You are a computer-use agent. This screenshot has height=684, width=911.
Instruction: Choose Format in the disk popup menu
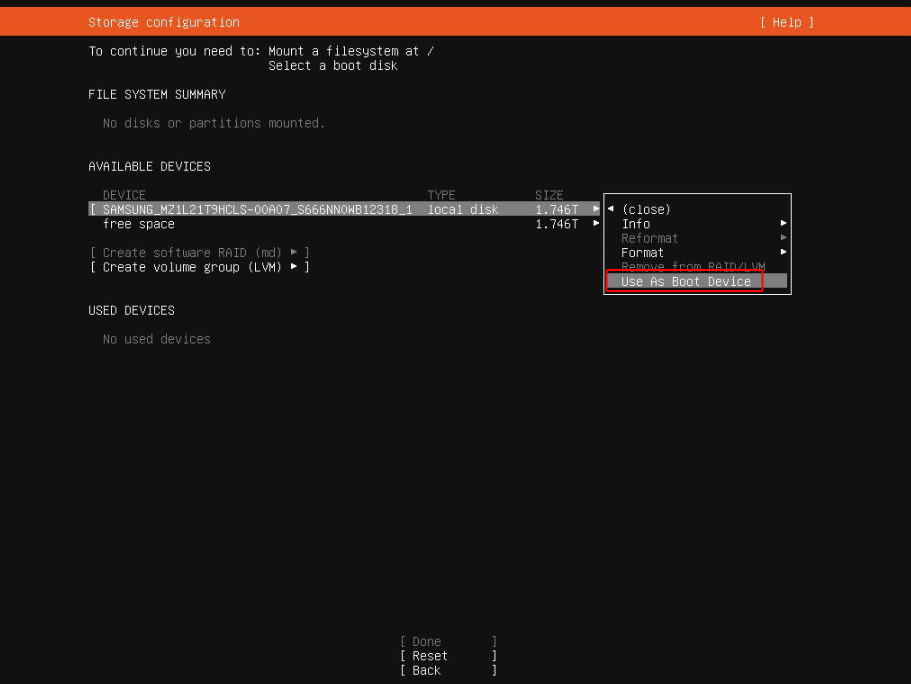pyautogui.click(x=643, y=253)
